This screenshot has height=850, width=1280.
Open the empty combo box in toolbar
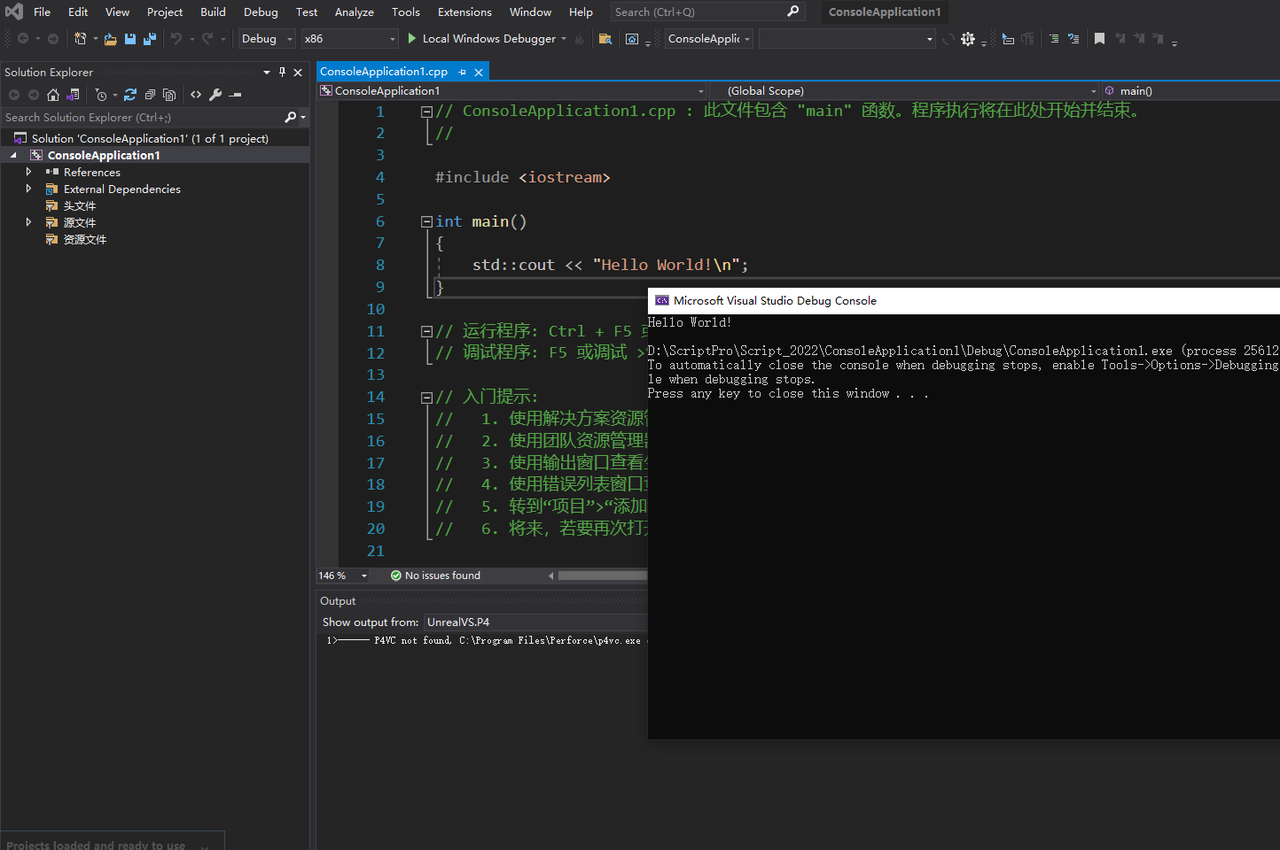(847, 39)
